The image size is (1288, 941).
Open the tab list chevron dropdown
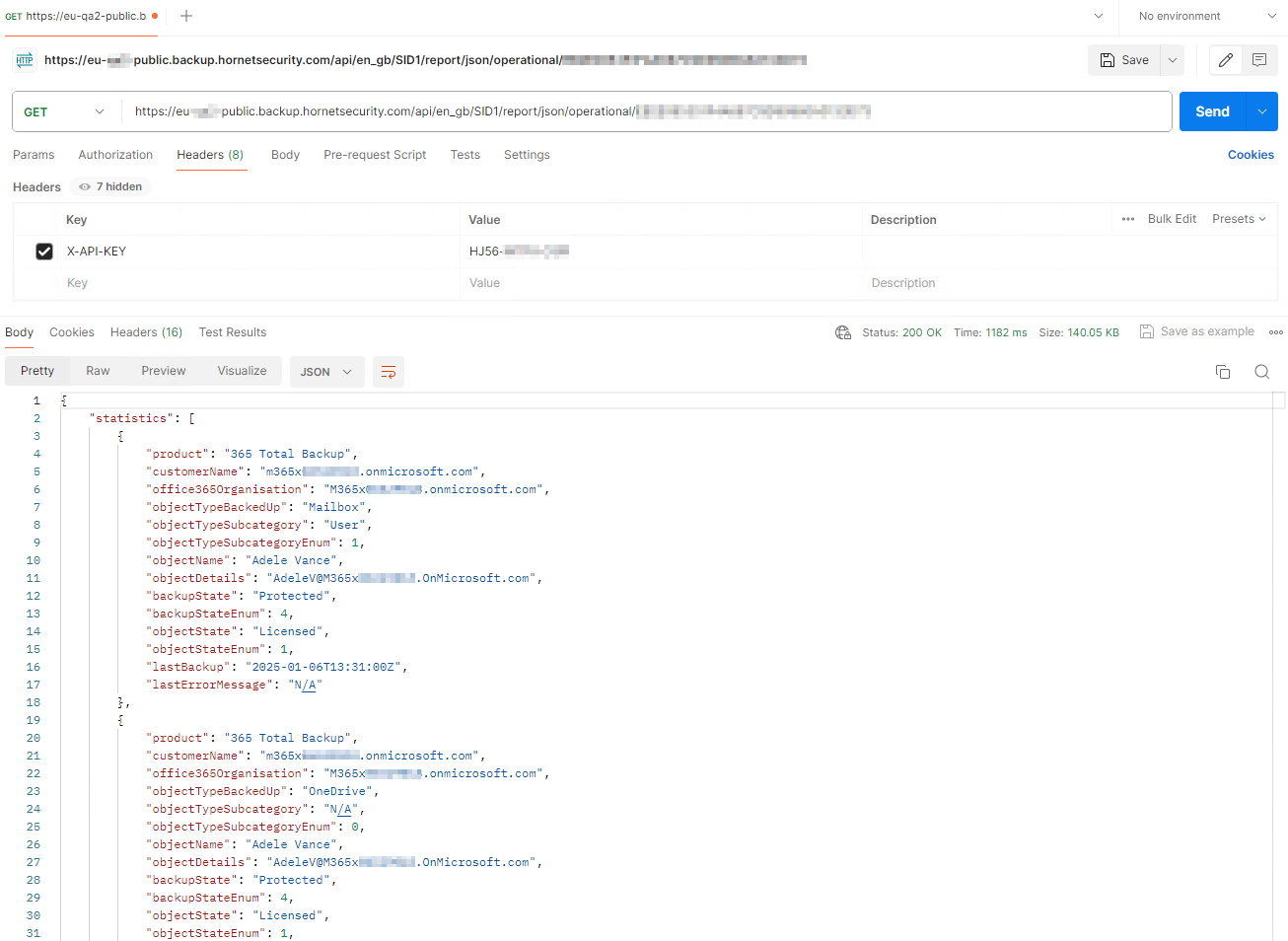click(1099, 16)
